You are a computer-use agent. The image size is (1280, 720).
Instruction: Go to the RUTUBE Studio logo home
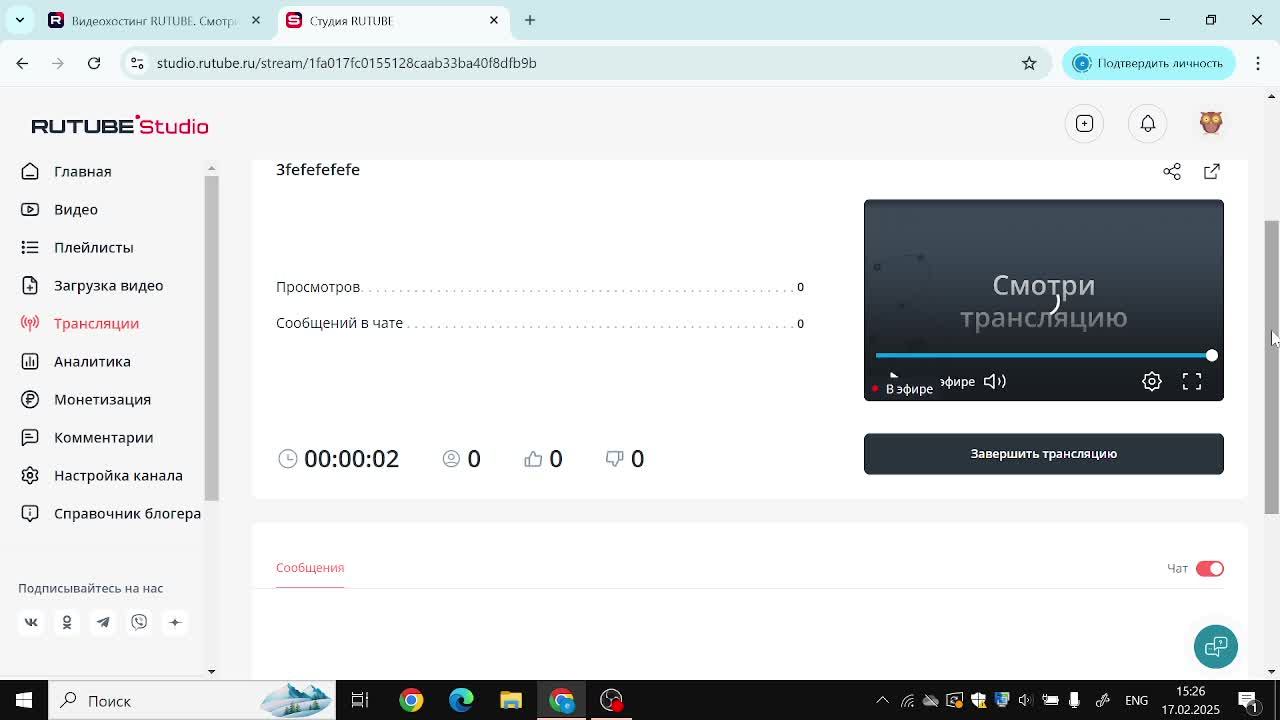click(x=120, y=125)
